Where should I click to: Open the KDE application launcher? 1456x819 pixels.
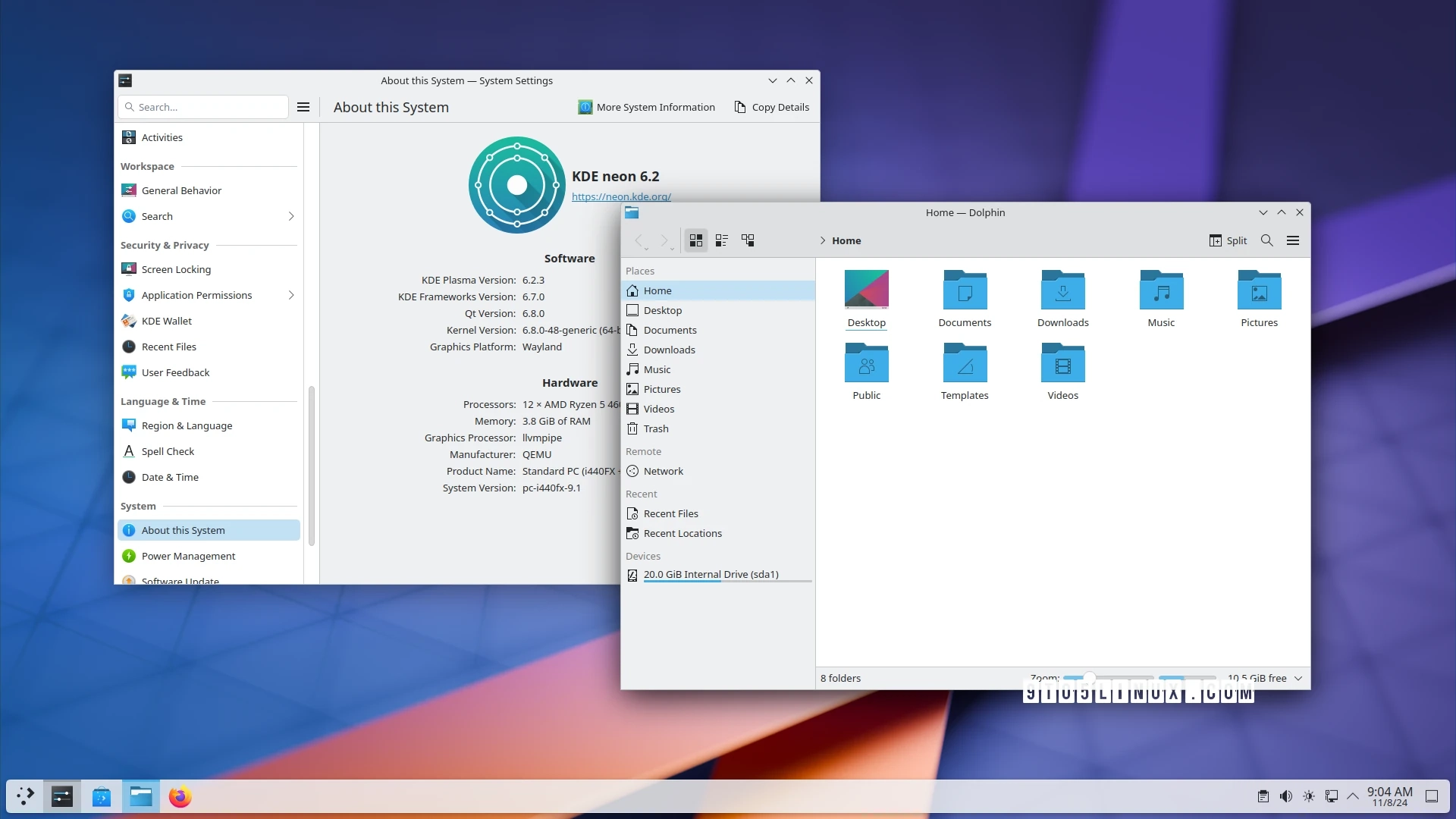click(25, 796)
